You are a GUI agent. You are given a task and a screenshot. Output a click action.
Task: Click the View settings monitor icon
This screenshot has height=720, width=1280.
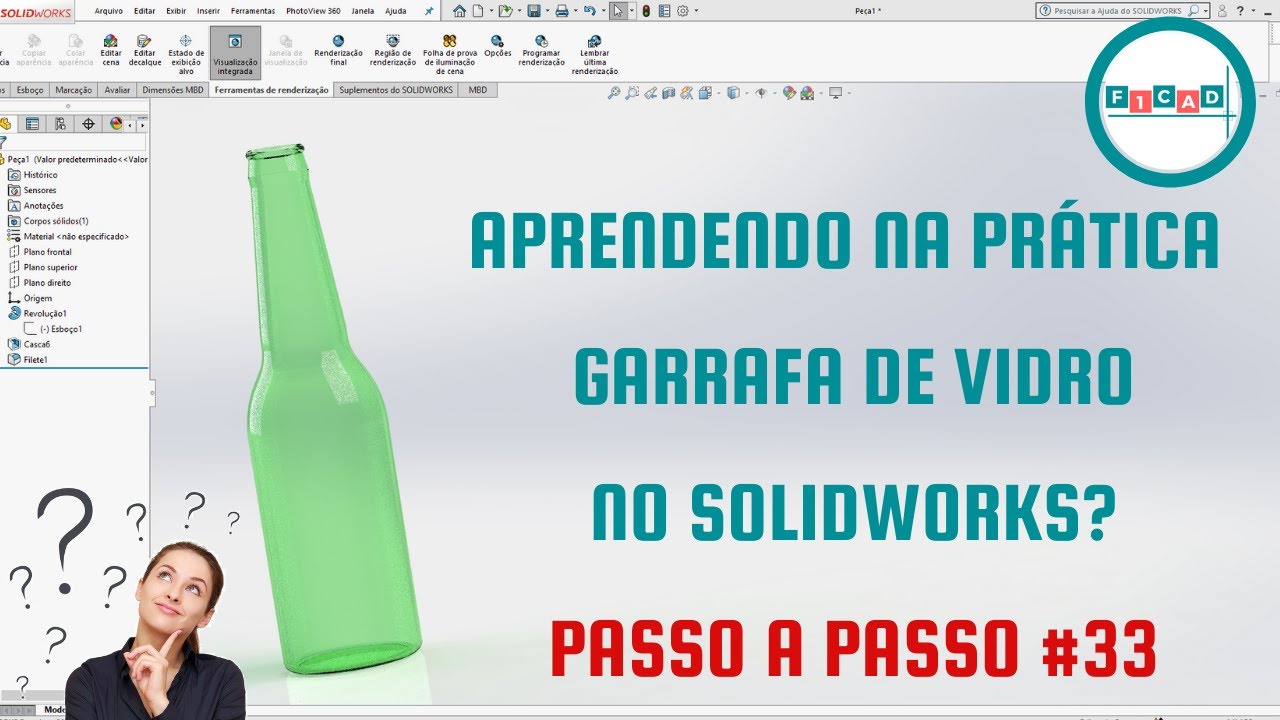coord(835,93)
